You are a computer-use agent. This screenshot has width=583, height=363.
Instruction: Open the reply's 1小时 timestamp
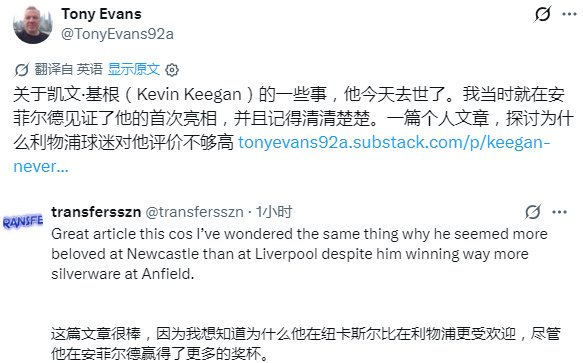coord(274,212)
